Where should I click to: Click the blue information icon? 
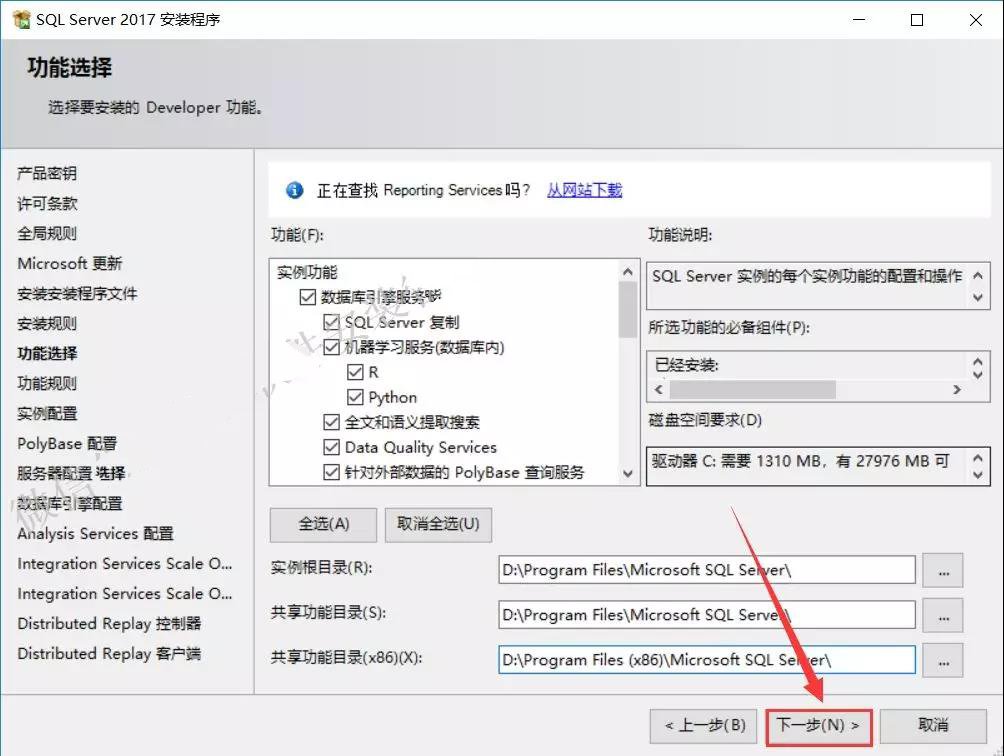[x=295, y=190]
